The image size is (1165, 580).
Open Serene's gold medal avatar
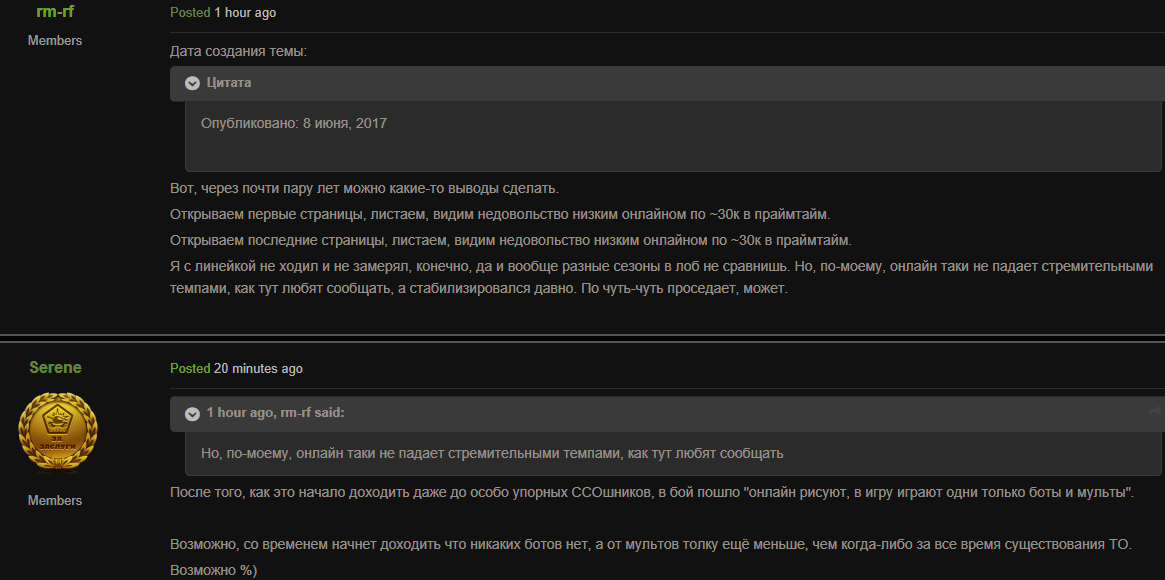point(58,432)
